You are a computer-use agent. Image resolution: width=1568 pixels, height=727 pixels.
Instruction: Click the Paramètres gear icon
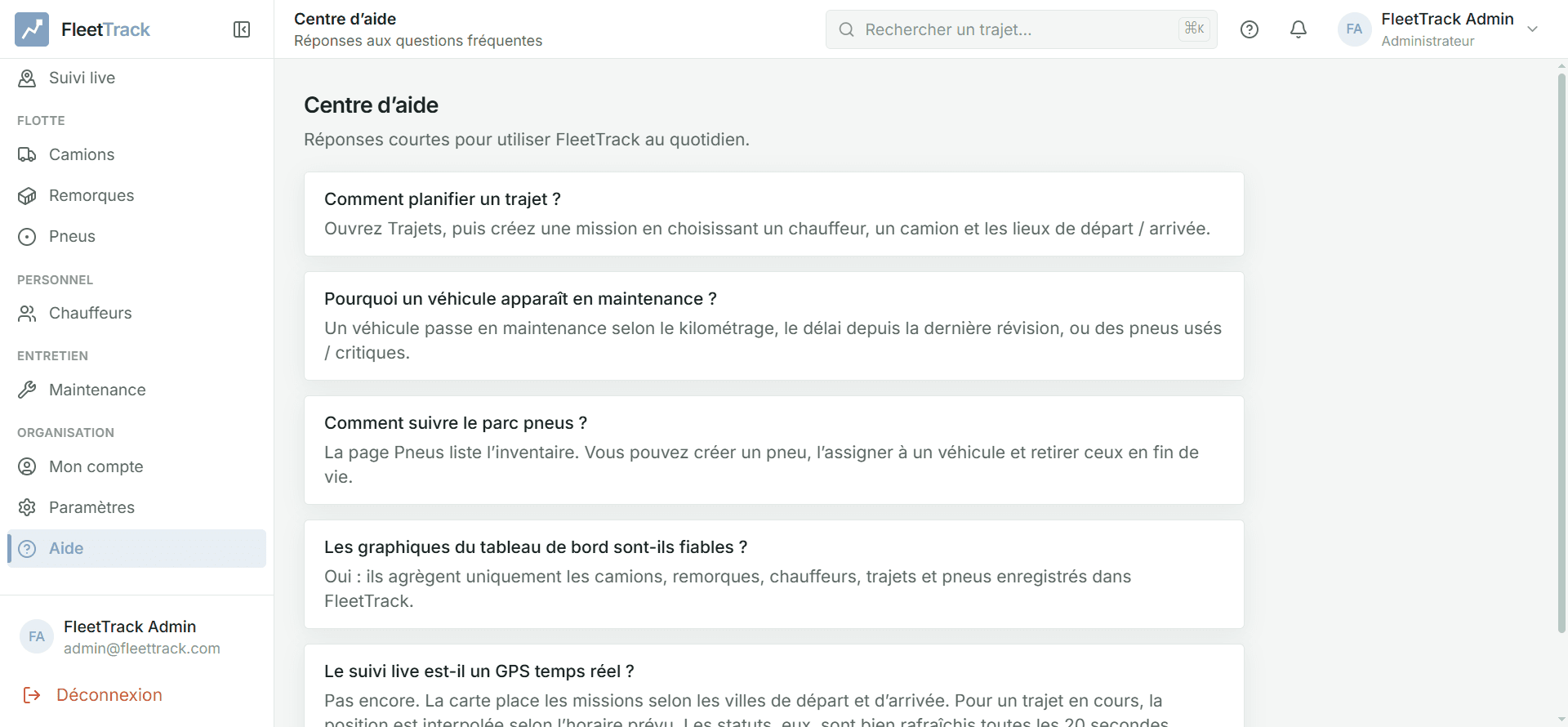[27, 507]
